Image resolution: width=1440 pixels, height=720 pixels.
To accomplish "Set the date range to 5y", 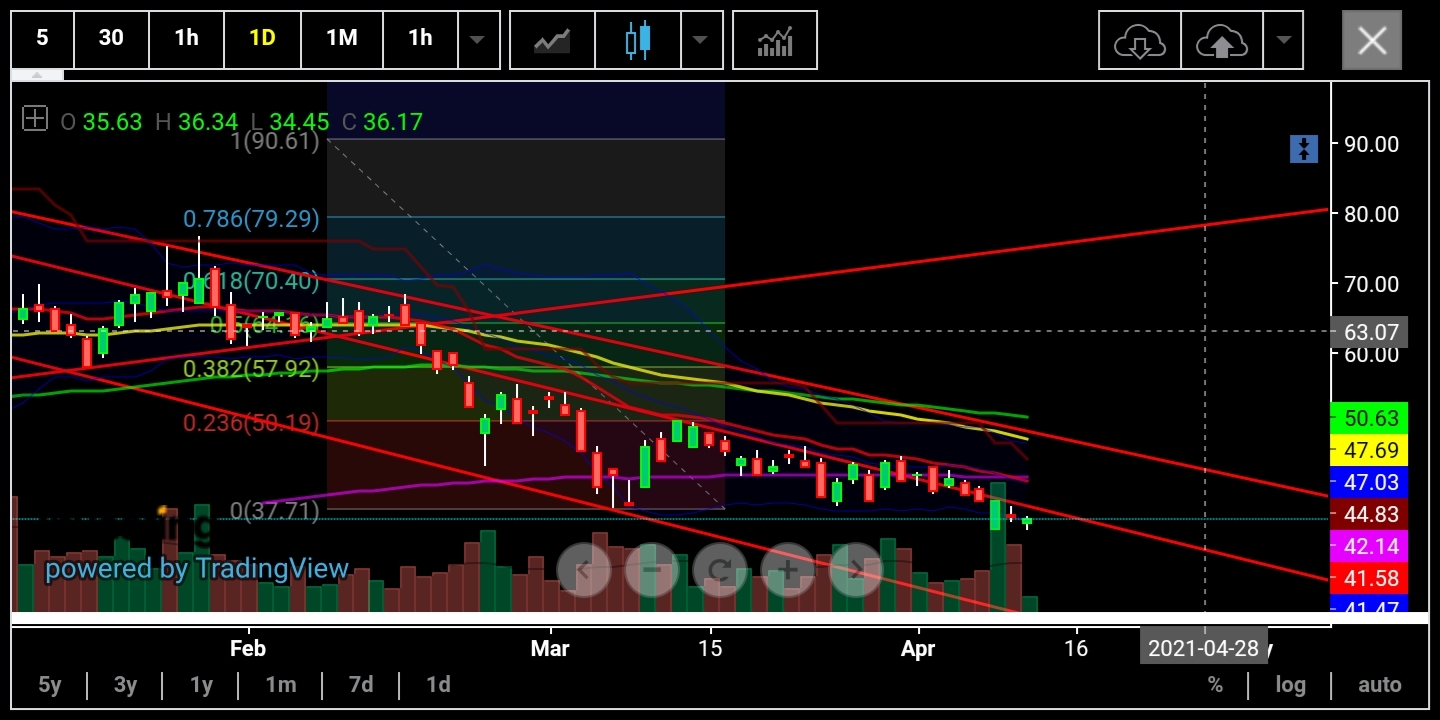I will tap(50, 685).
